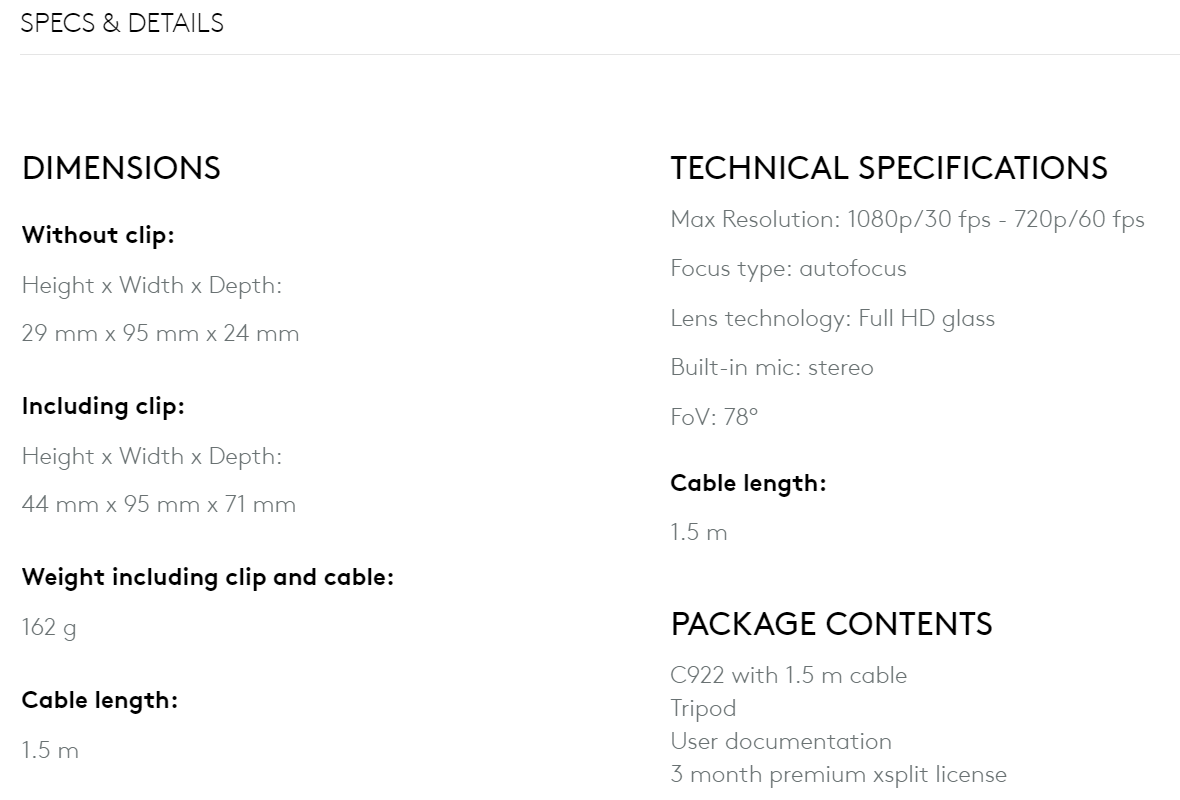The height and width of the screenshot is (800, 1180).
Task: Click the 'Focus type: autofocus' line
Action: (788, 269)
